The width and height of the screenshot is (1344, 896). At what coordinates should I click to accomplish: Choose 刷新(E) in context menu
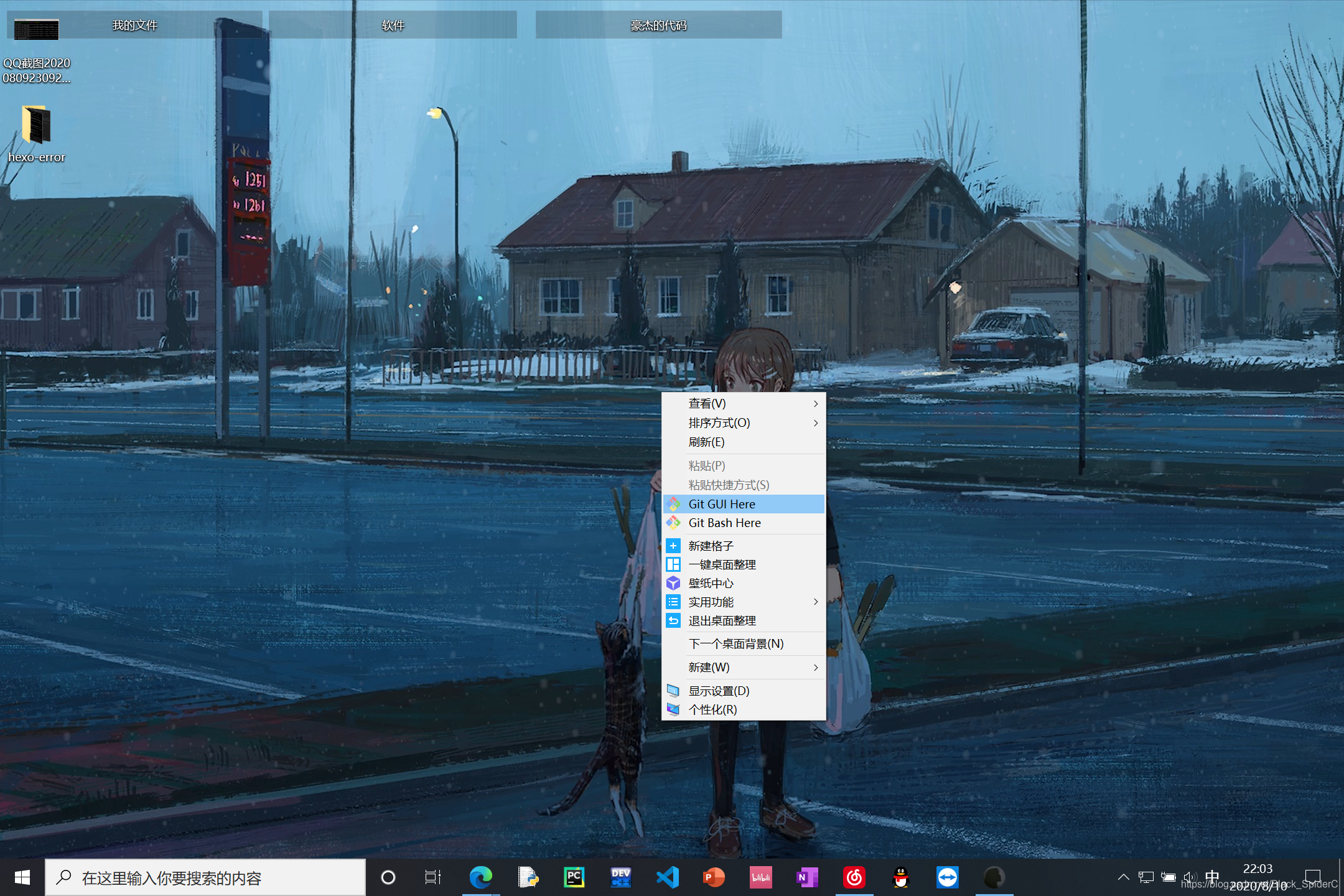pyautogui.click(x=707, y=442)
